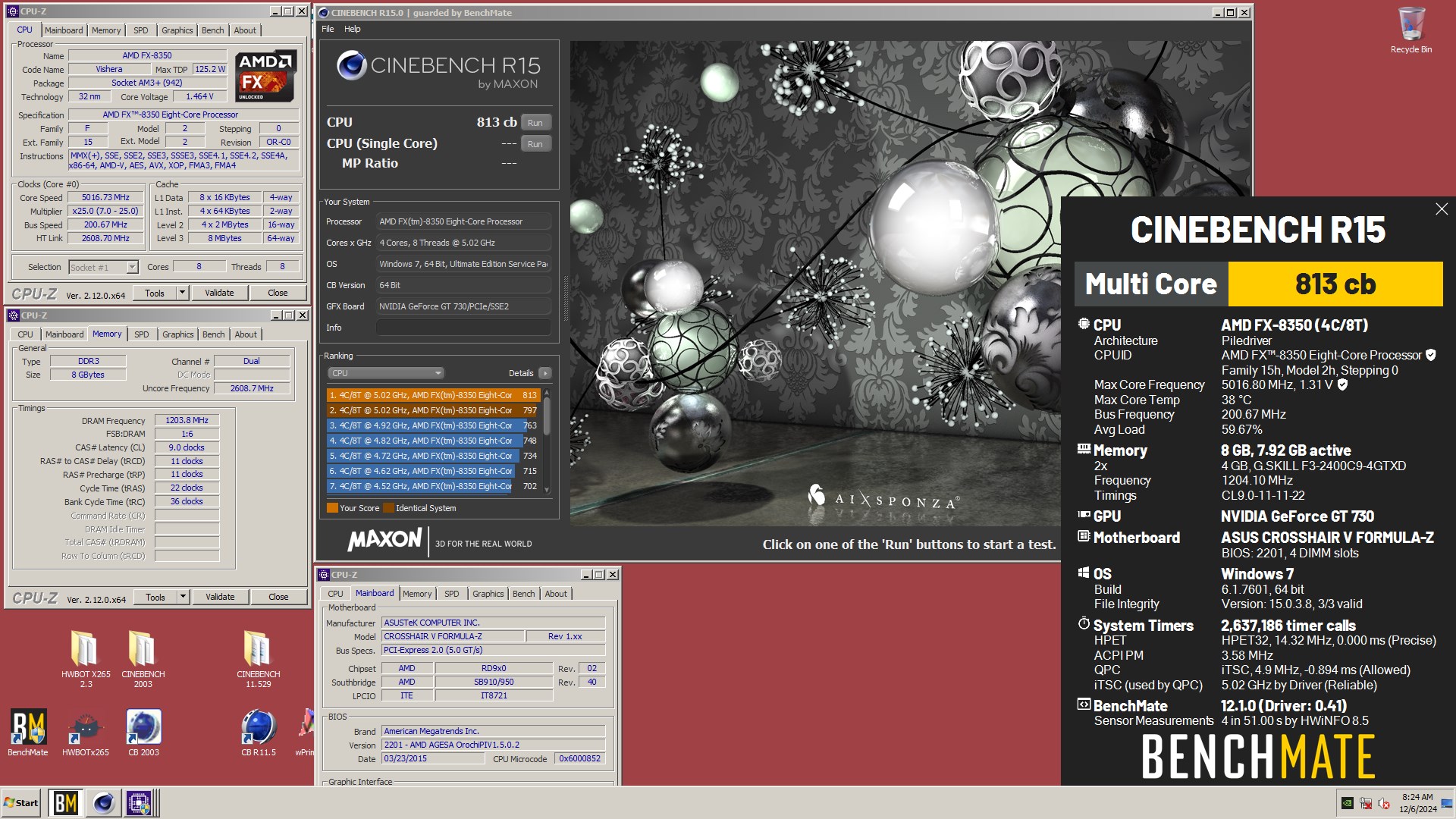Click the Memory icon in BenchMate panel
Image resolution: width=1456 pixels, height=819 pixels.
1084,449
